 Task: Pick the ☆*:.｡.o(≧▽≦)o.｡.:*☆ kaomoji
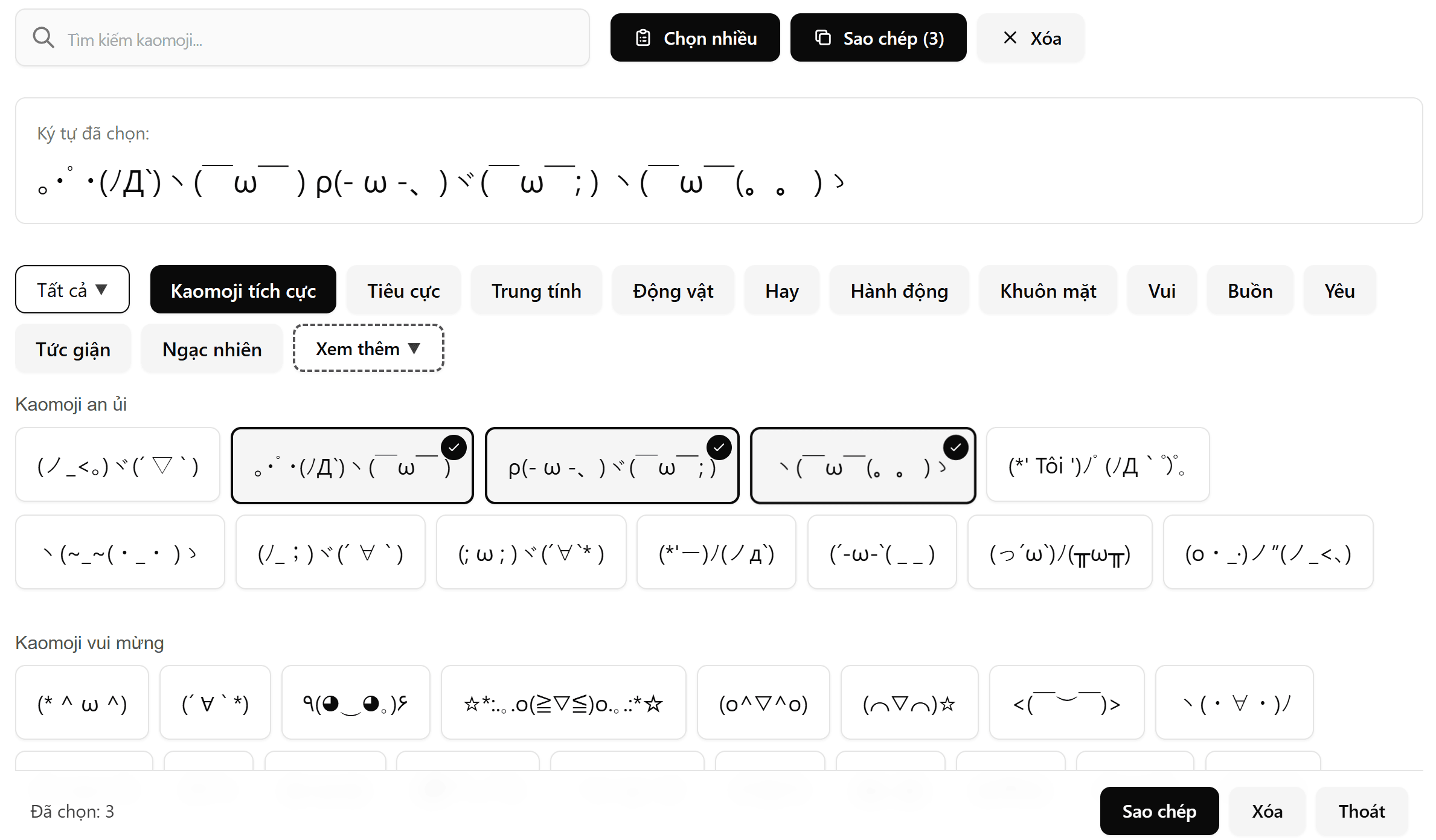[563, 703]
